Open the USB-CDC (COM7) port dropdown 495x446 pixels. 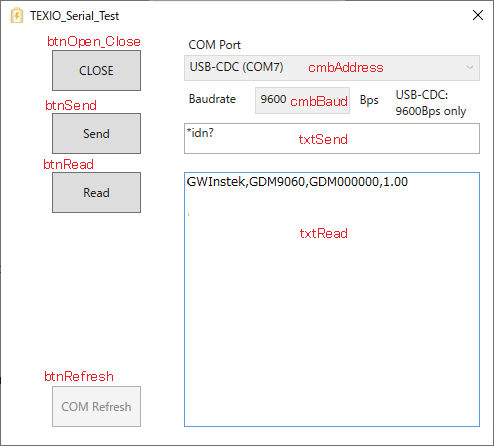(x=332, y=68)
